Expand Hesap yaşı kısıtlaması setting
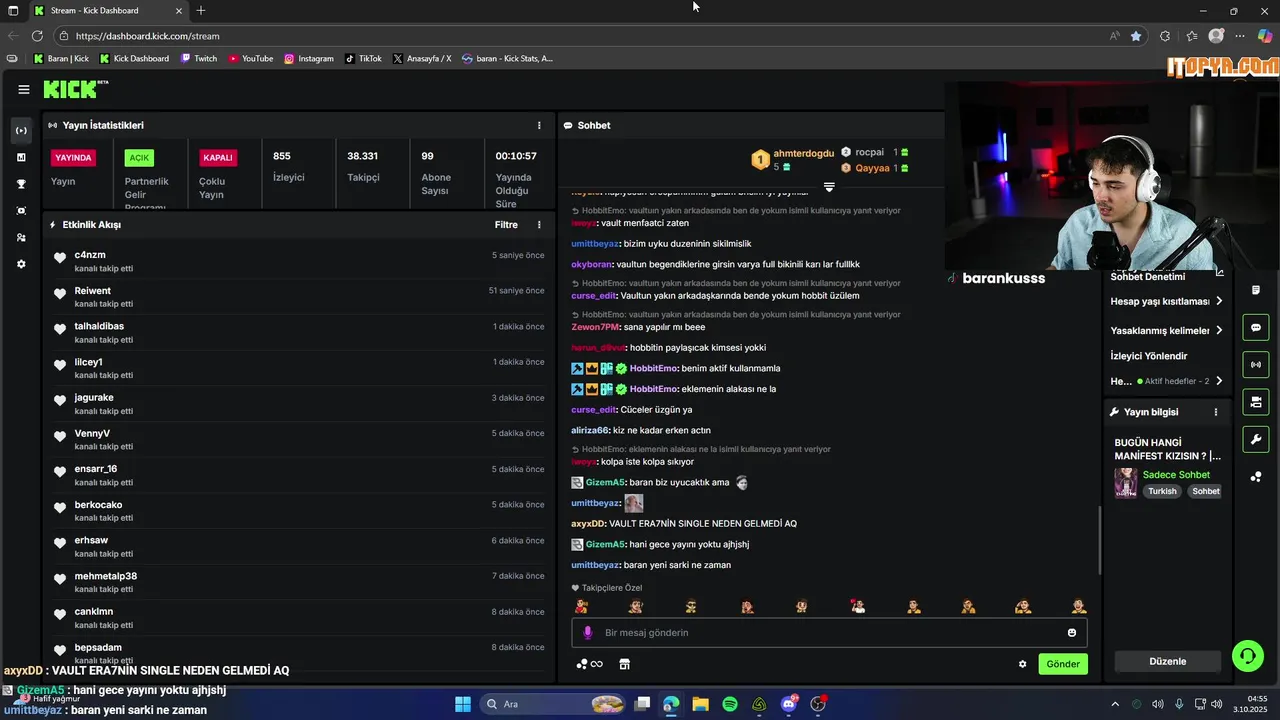The width and height of the screenshot is (1280, 720). tap(1166, 301)
